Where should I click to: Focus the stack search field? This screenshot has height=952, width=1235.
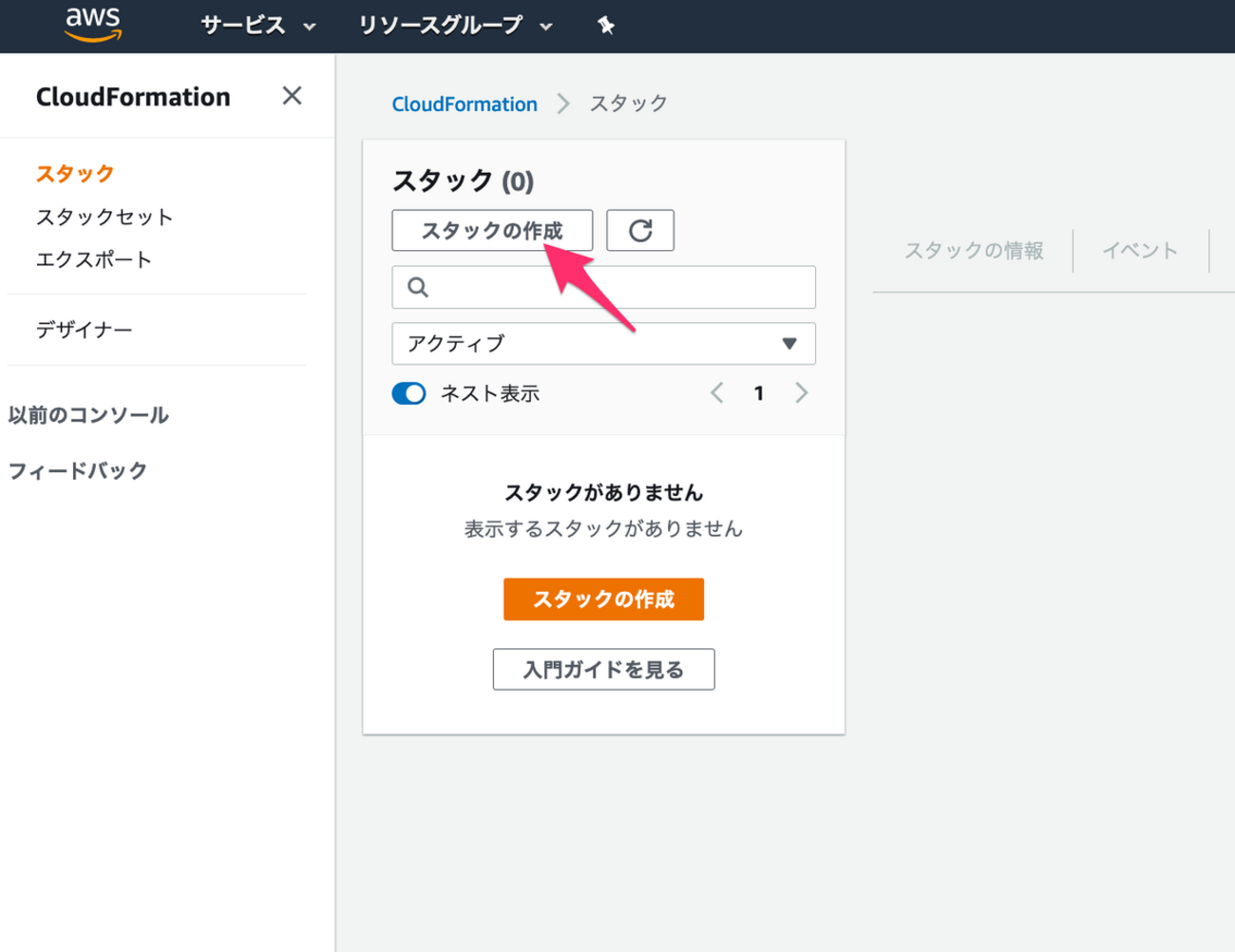[x=603, y=287]
